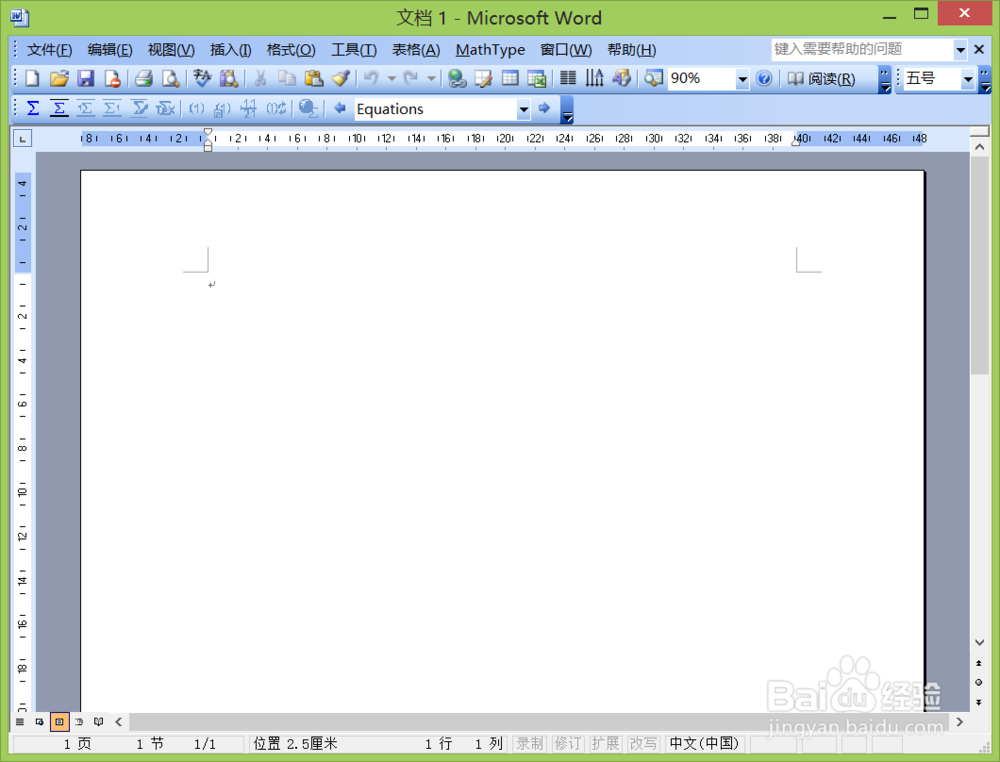Open the Research books icon
The height and width of the screenshot is (762, 1000).
(x=229, y=78)
